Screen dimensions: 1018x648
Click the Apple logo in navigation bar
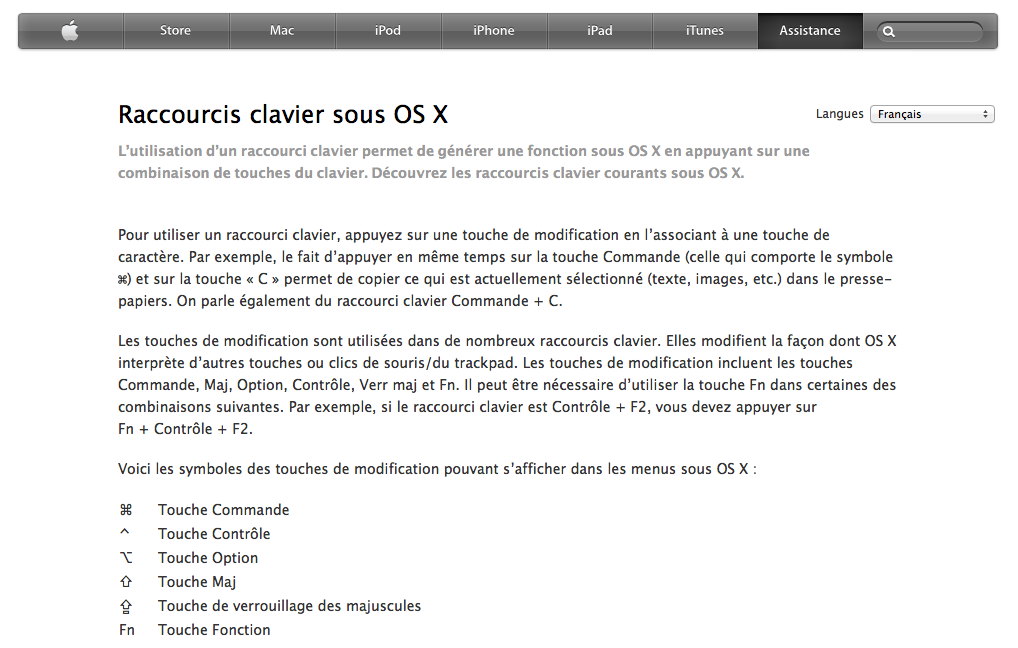[70, 31]
